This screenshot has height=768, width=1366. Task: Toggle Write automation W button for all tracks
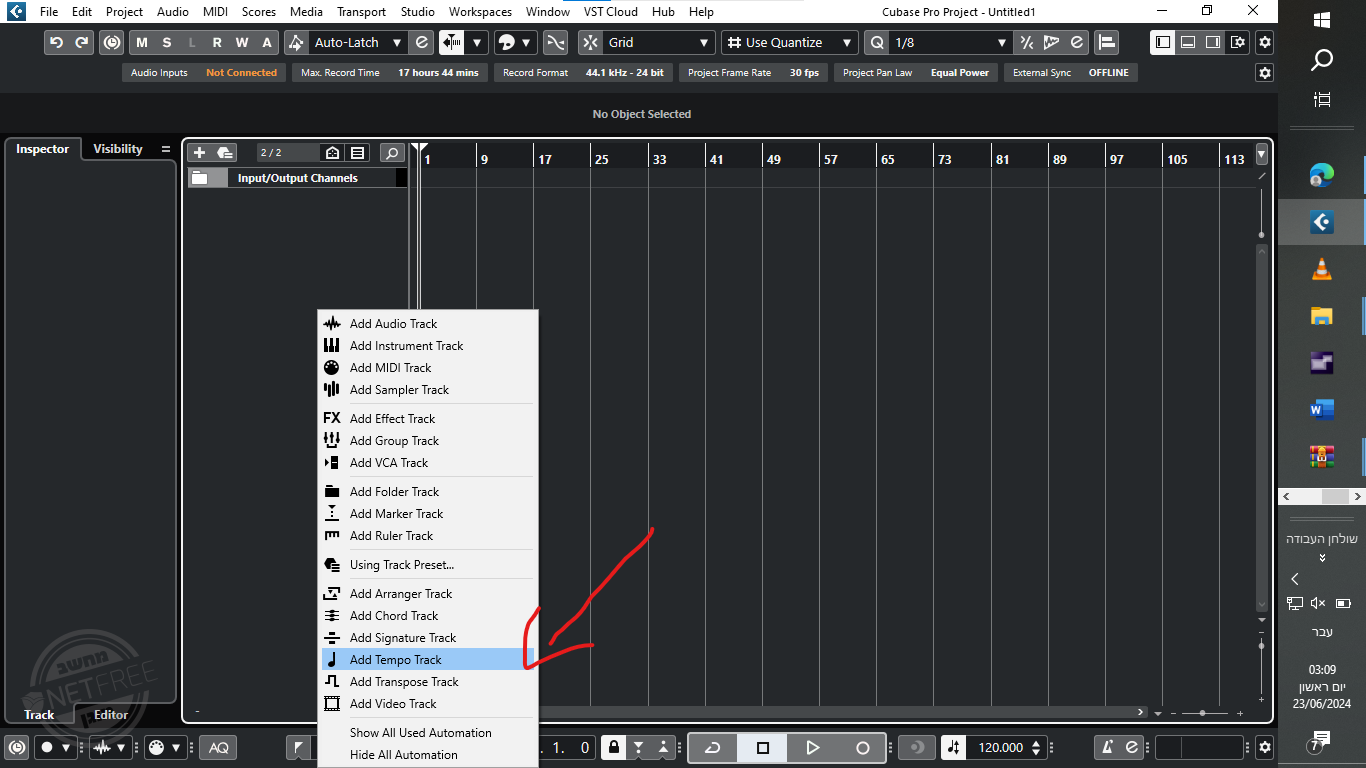click(242, 43)
